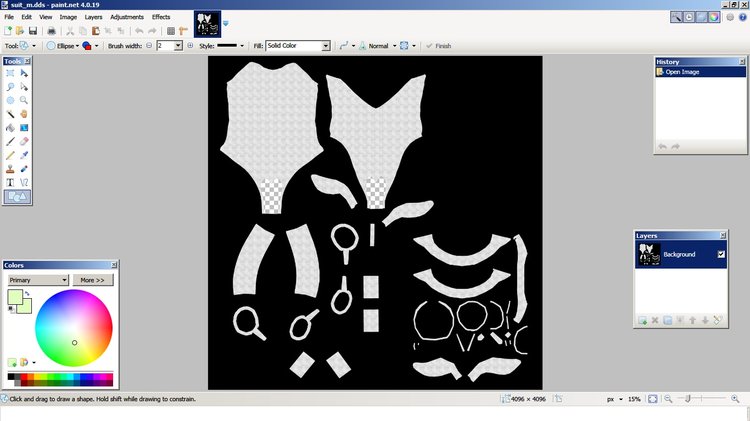
Task: Select the Ellipse Select tool
Action: point(10,100)
